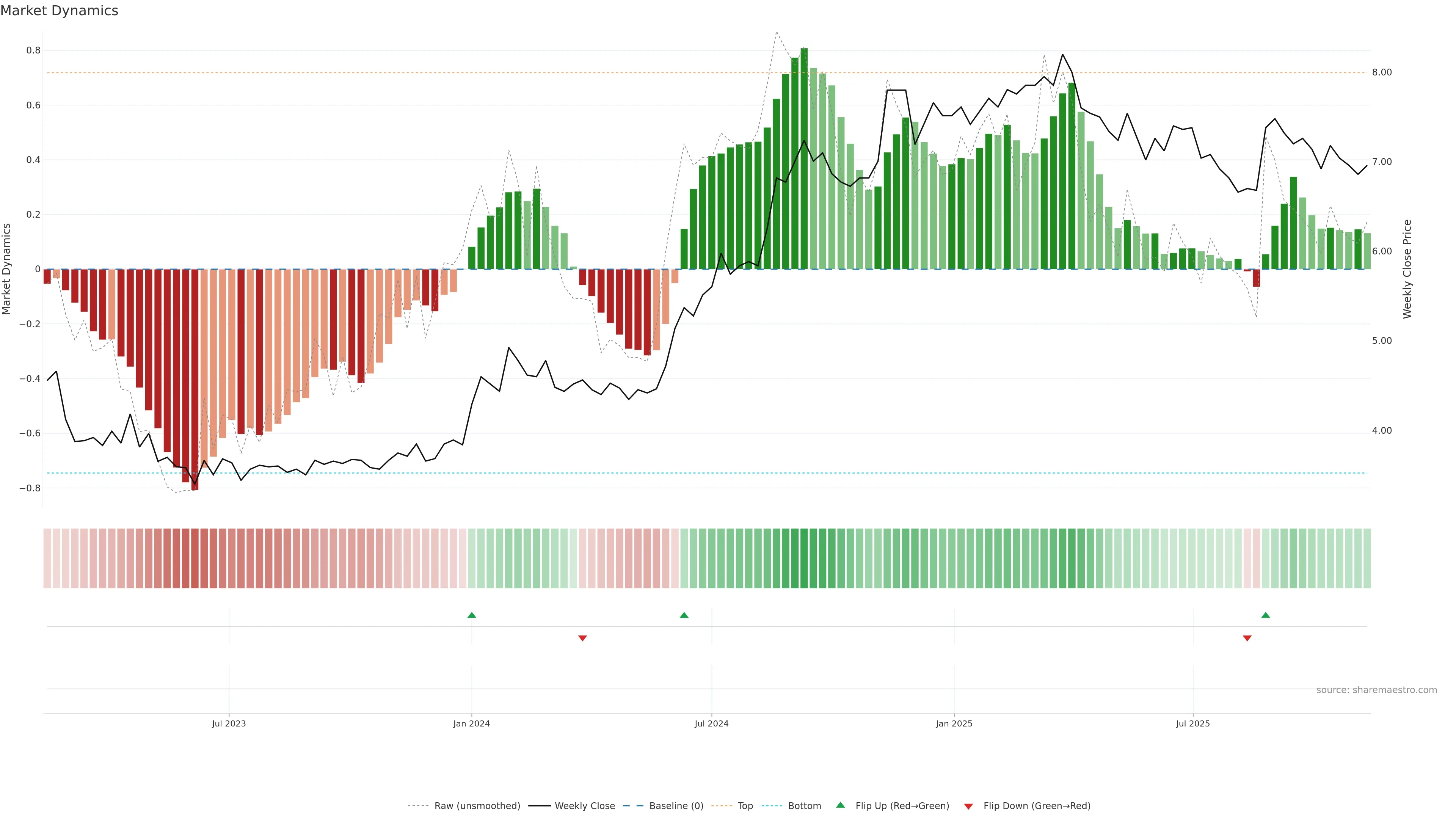Click the green flip-up triangle just before Jul 2024

tap(684, 615)
